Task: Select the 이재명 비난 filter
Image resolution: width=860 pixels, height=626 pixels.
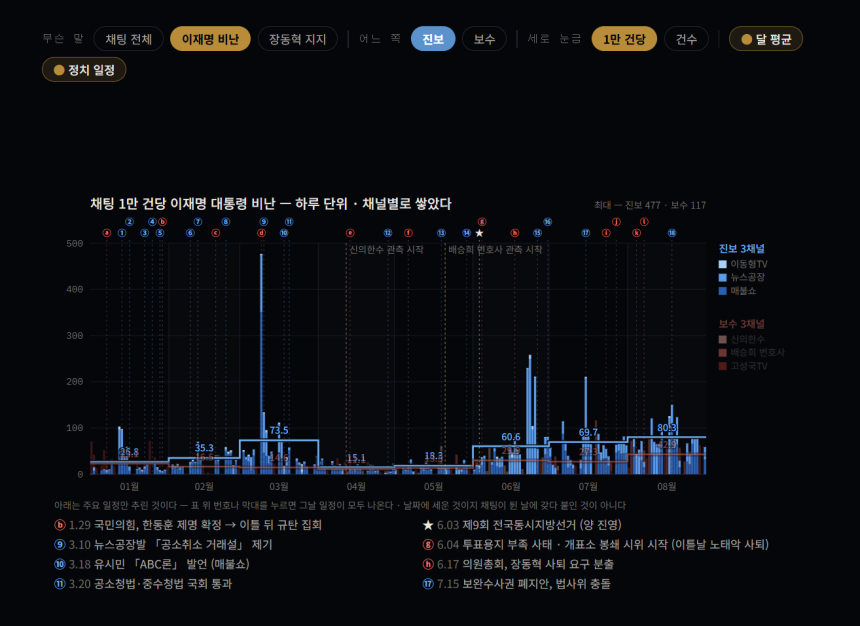Action: (x=210, y=39)
